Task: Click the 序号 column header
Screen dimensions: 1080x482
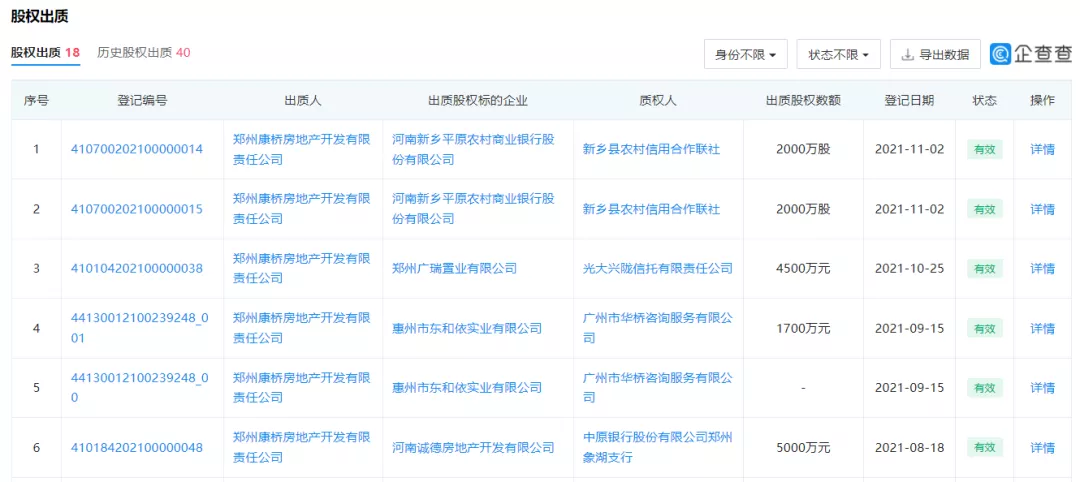Action: (x=37, y=101)
